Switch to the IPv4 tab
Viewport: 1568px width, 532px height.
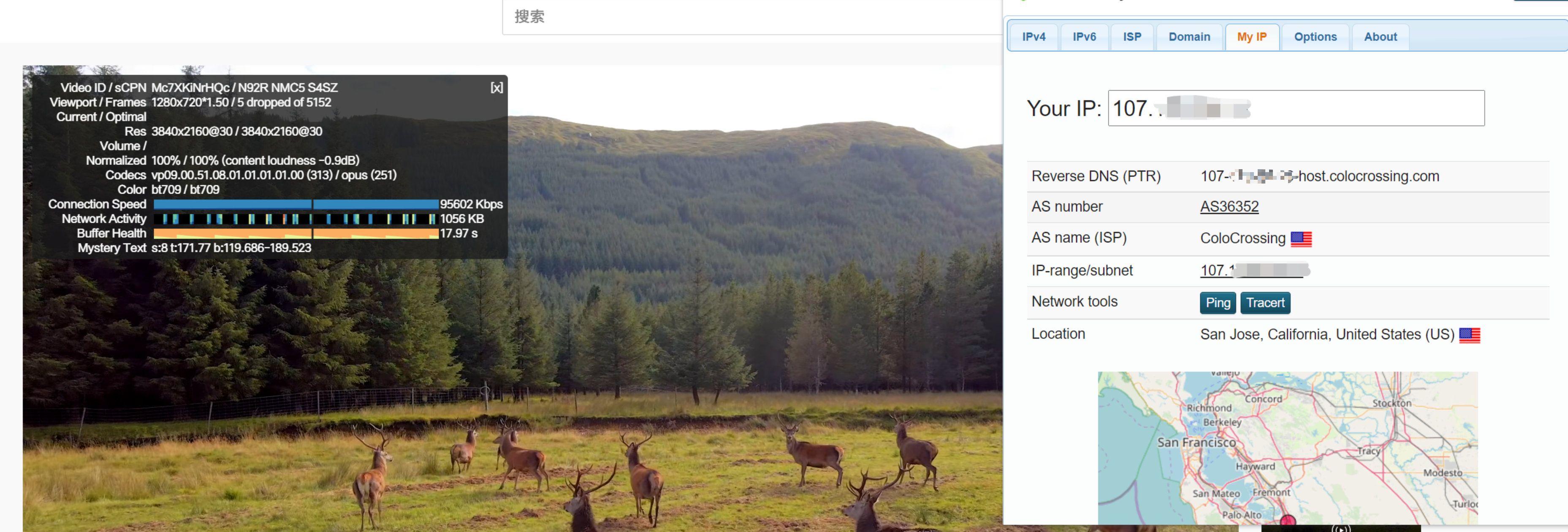coord(1034,37)
